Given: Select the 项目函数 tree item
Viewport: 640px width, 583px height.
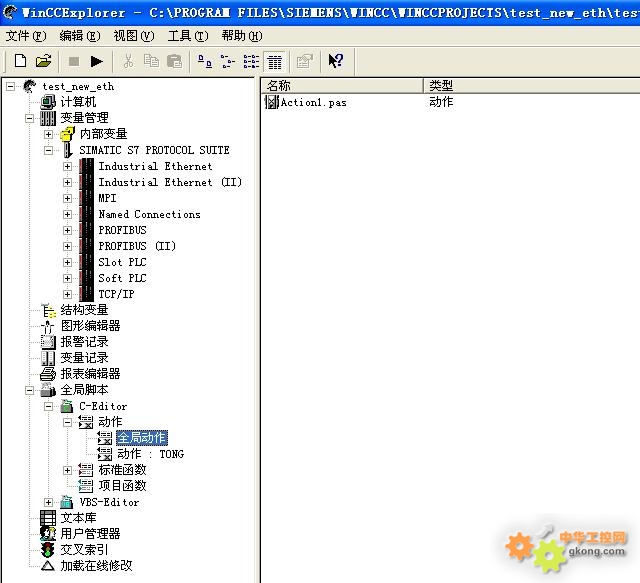Looking at the screenshot, I should tap(122, 486).
